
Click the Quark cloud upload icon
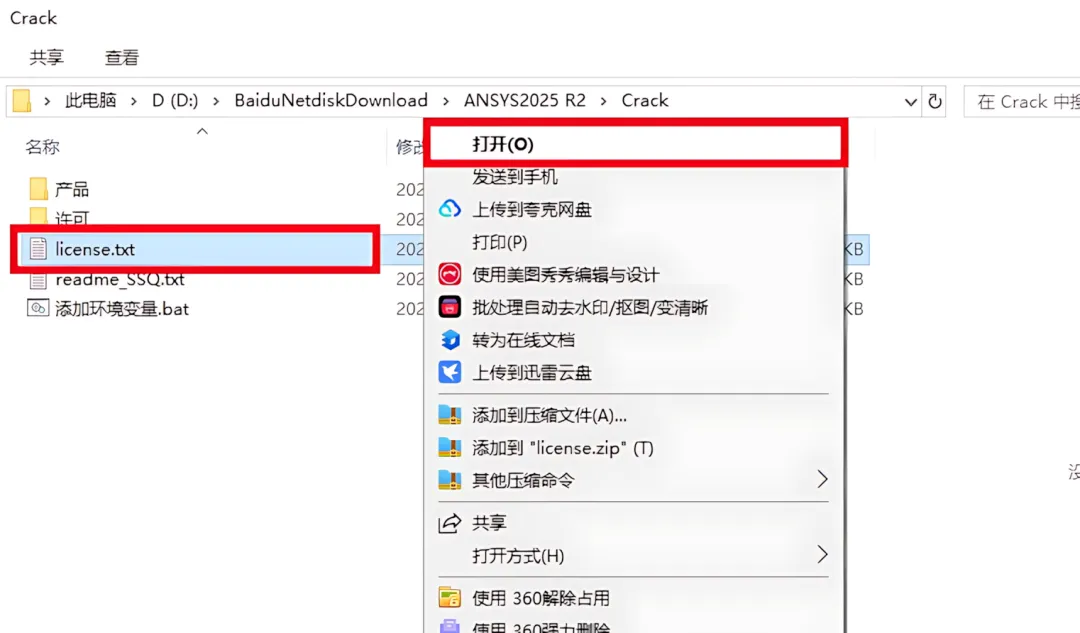[450, 209]
